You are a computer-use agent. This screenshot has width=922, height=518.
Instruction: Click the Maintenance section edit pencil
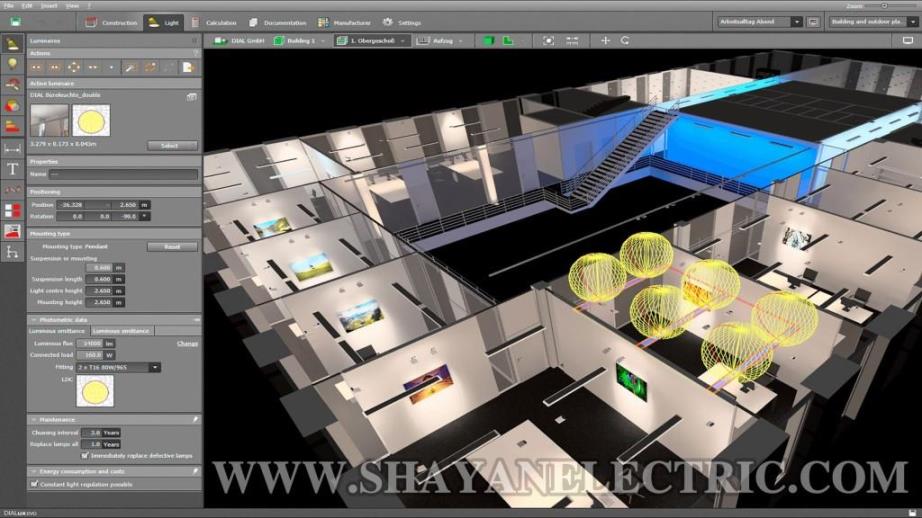[195, 420]
